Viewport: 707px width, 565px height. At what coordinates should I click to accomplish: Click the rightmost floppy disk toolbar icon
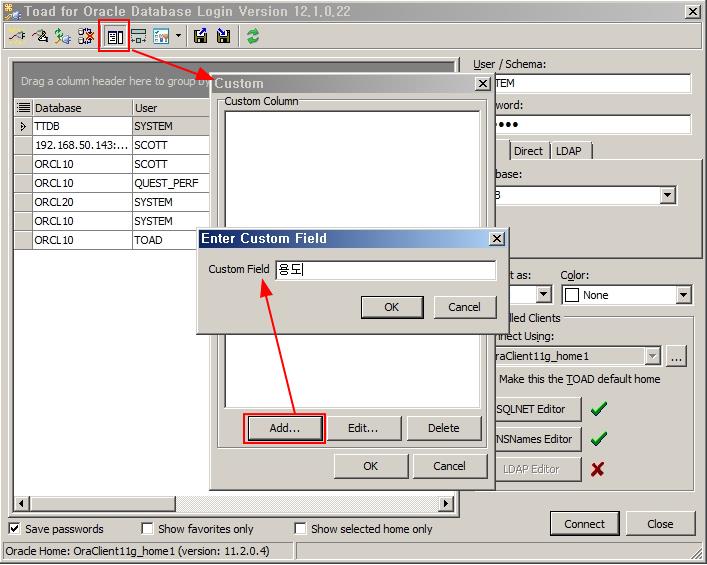(x=224, y=37)
